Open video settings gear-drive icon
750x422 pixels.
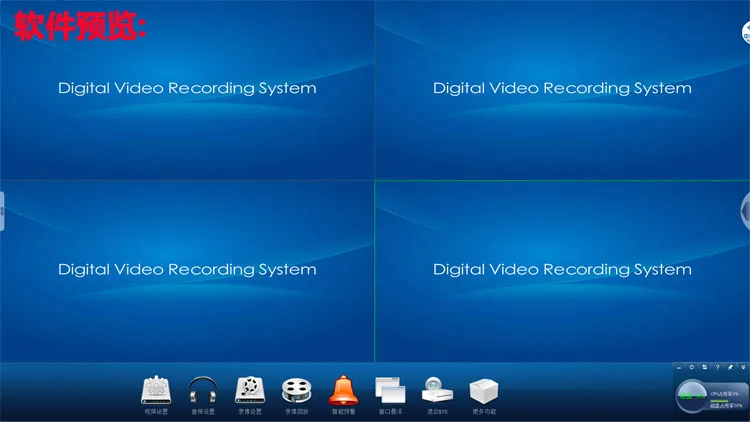coord(156,391)
